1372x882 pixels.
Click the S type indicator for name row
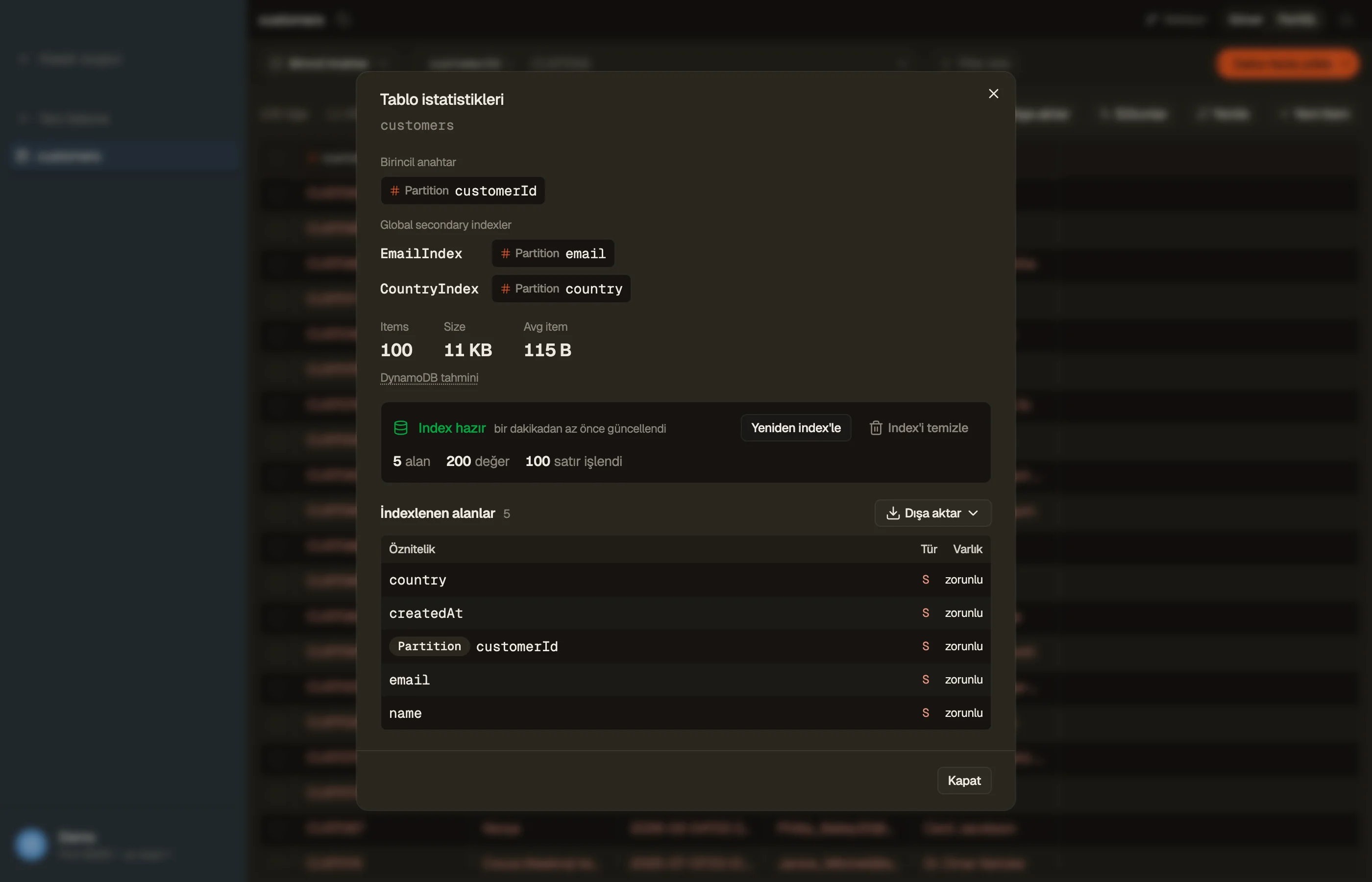pos(925,713)
